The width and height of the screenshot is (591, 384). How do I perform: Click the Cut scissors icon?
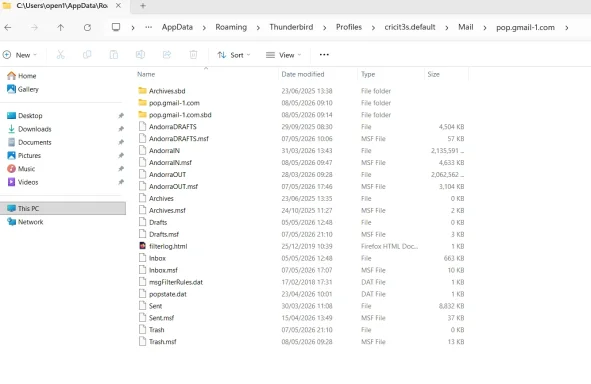click(61, 55)
